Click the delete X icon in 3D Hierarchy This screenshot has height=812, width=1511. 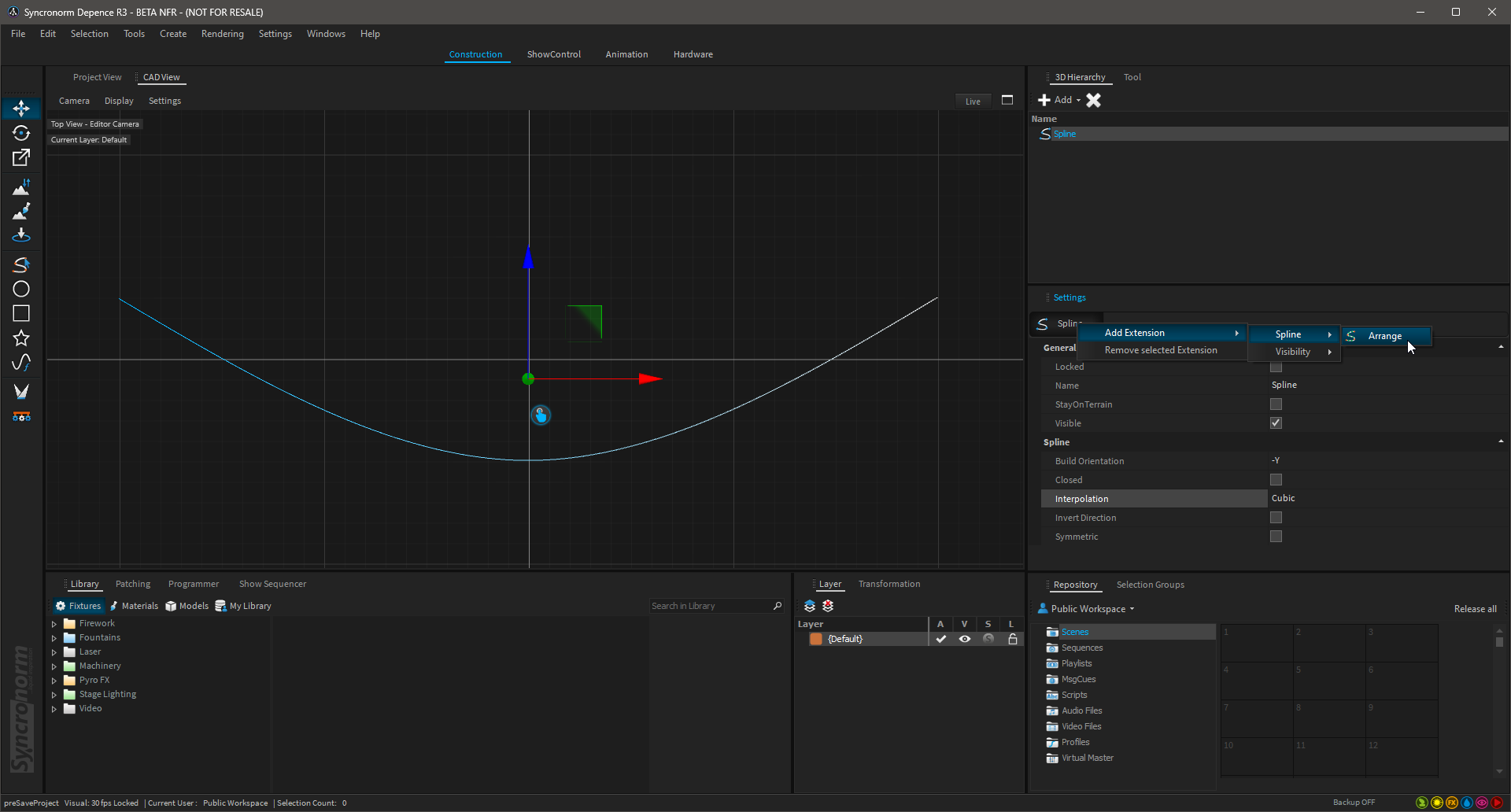pos(1093,100)
